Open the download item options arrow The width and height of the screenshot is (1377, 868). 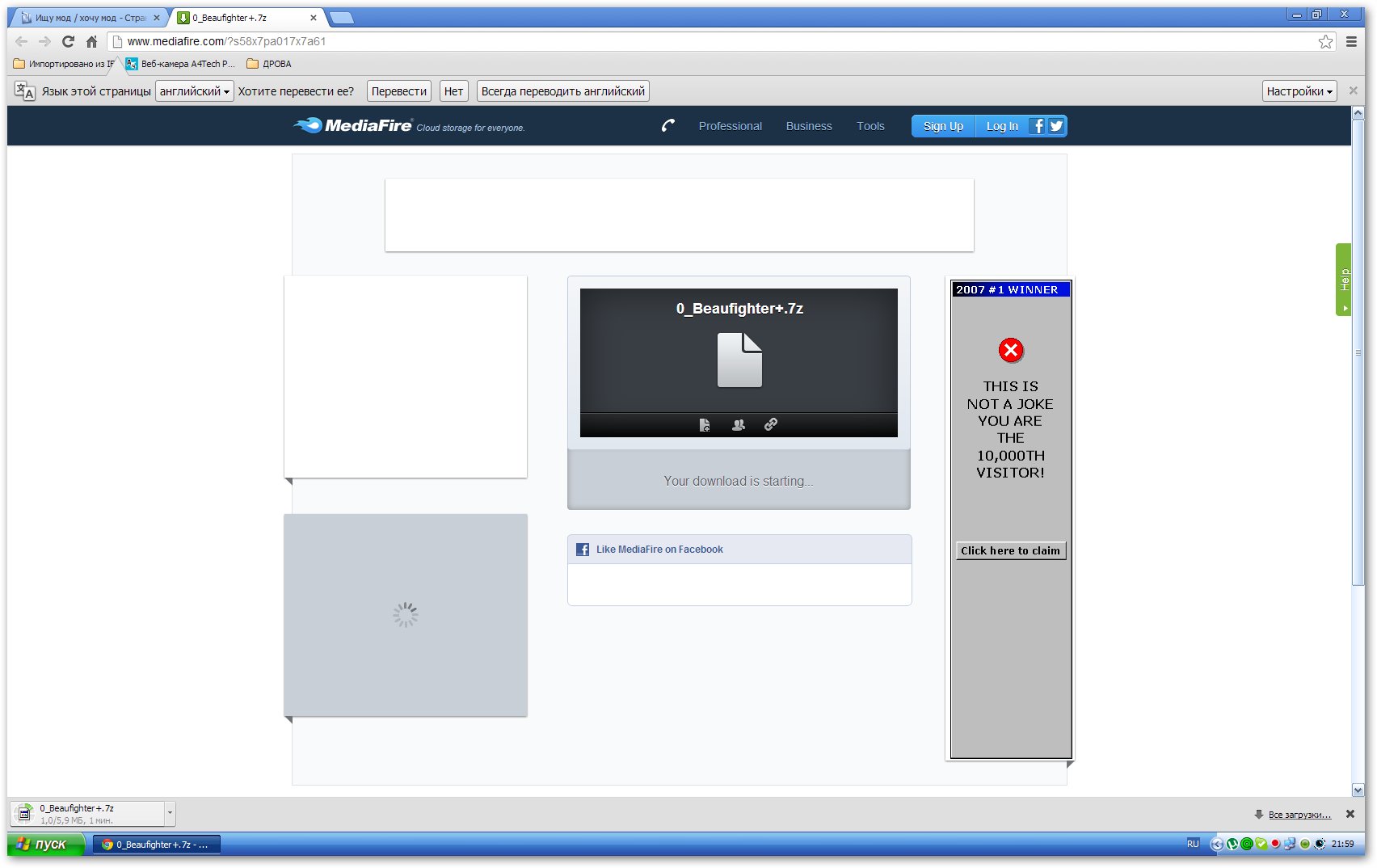coord(170,812)
